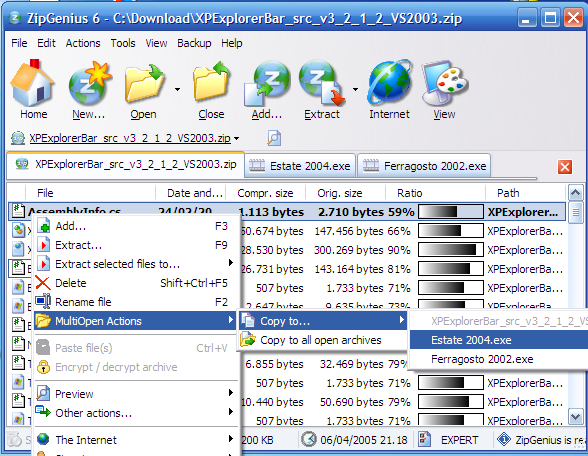Sort by Orig. size column header
Screen dimensions: 588x456
coord(345,193)
